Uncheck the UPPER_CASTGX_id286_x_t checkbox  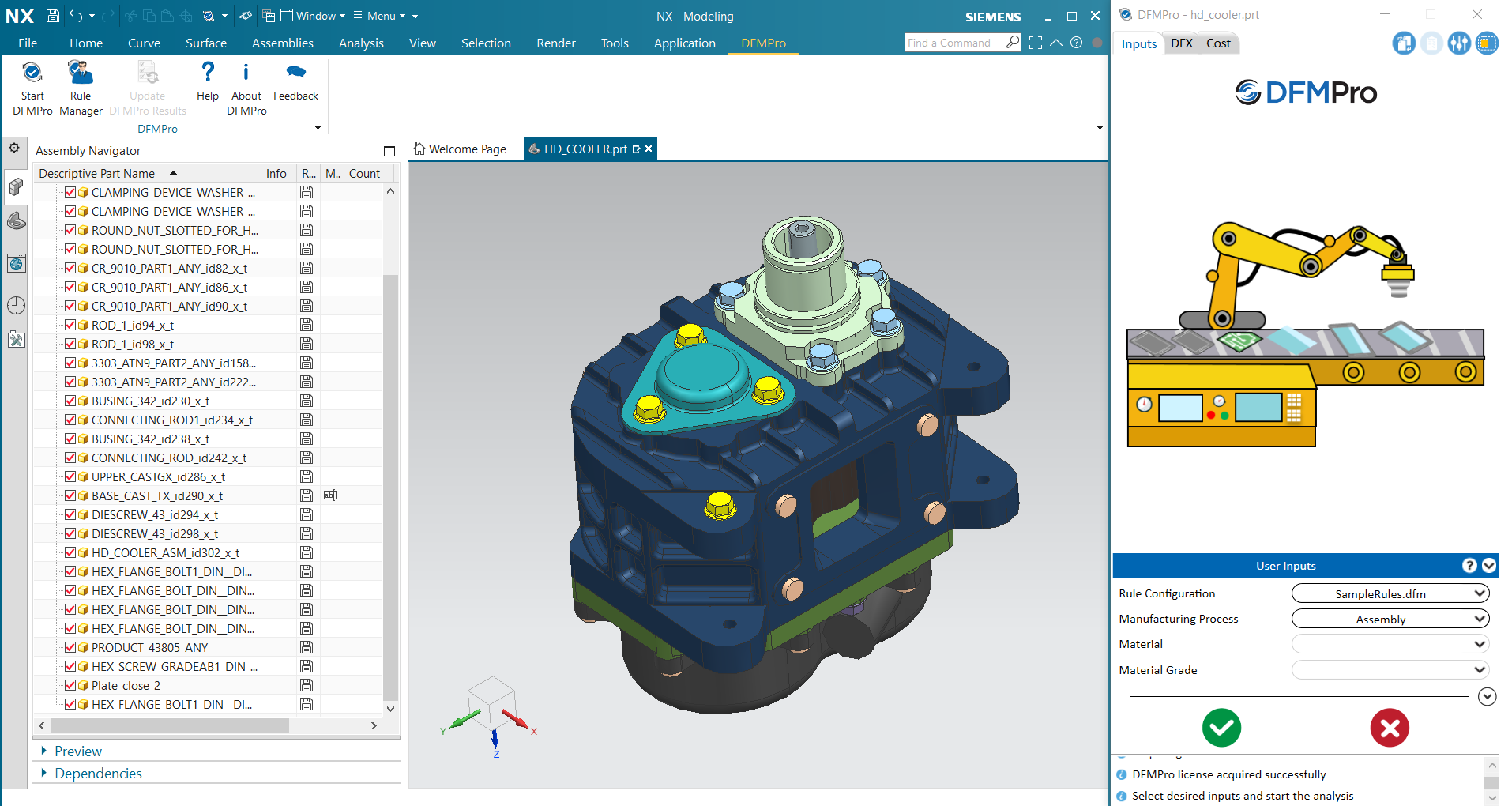coord(70,476)
